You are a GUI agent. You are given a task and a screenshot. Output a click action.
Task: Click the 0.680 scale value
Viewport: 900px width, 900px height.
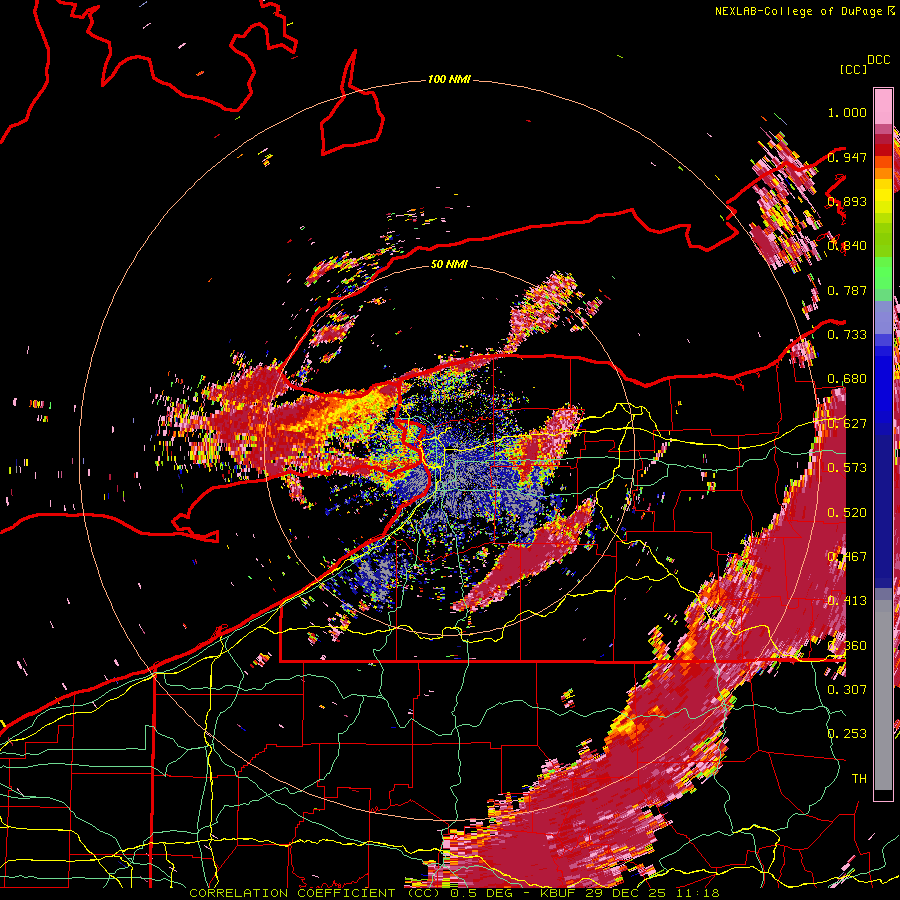pos(847,379)
